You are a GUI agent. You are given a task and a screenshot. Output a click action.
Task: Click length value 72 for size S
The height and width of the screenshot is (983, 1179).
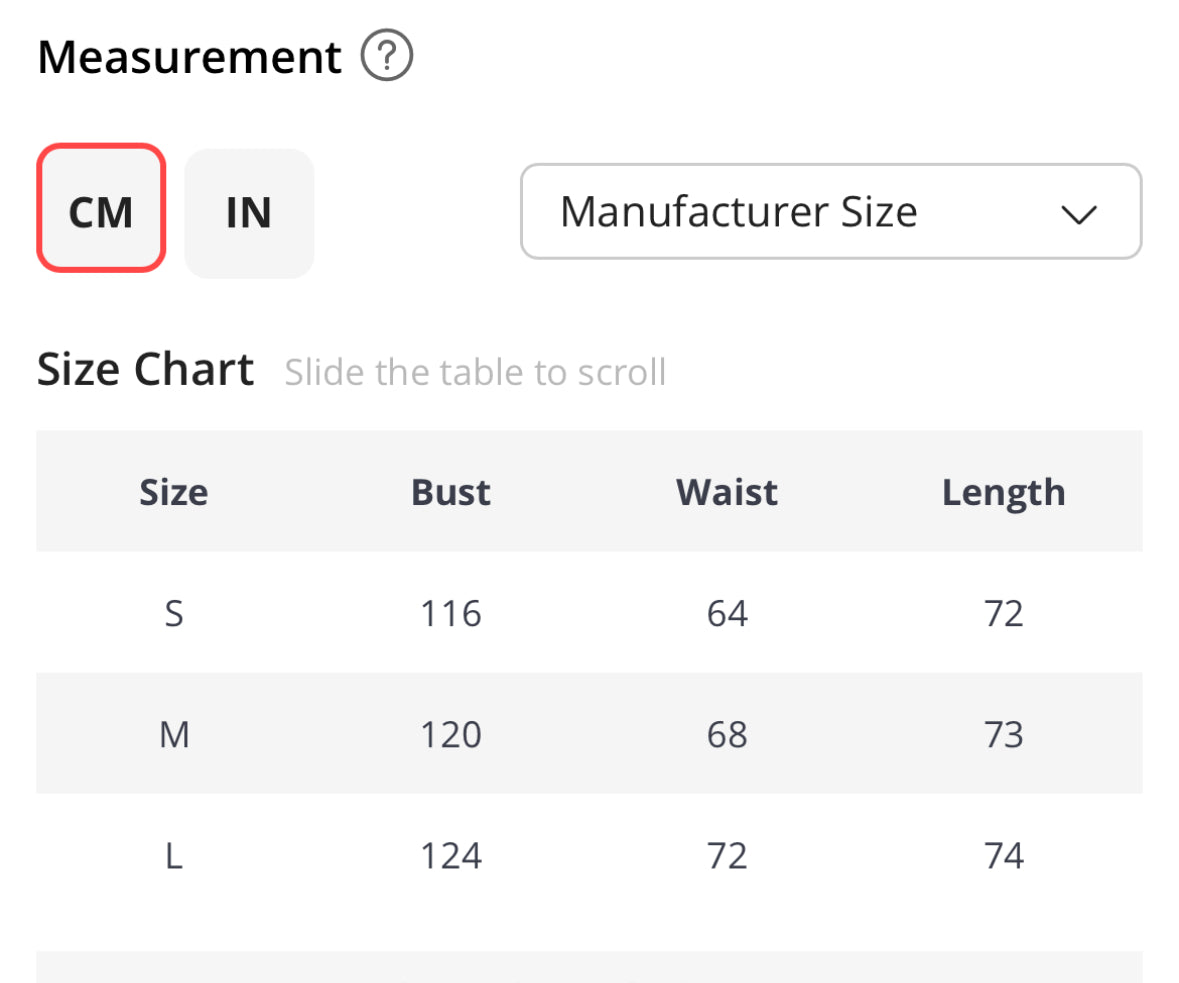pos(1003,613)
